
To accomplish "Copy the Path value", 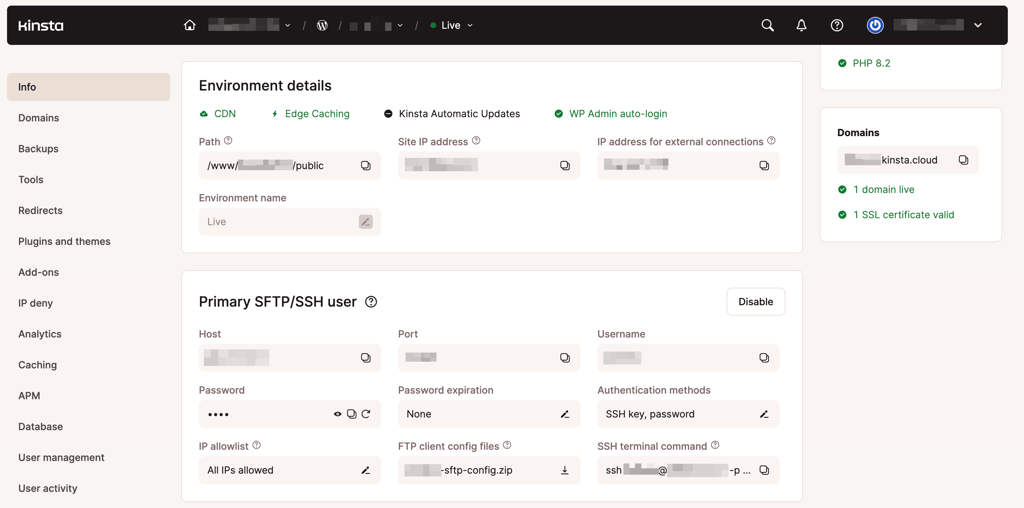I will pos(366,166).
